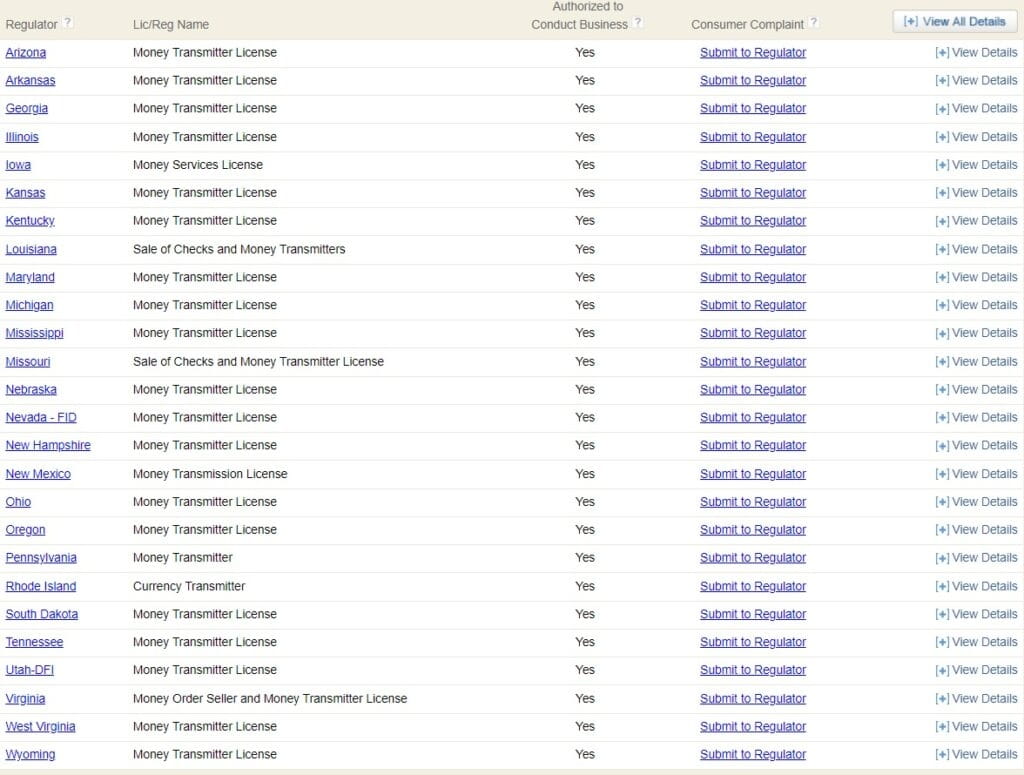The height and width of the screenshot is (775, 1024).
Task: Open the Kentucky regulator link
Action: pyautogui.click(x=29, y=220)
